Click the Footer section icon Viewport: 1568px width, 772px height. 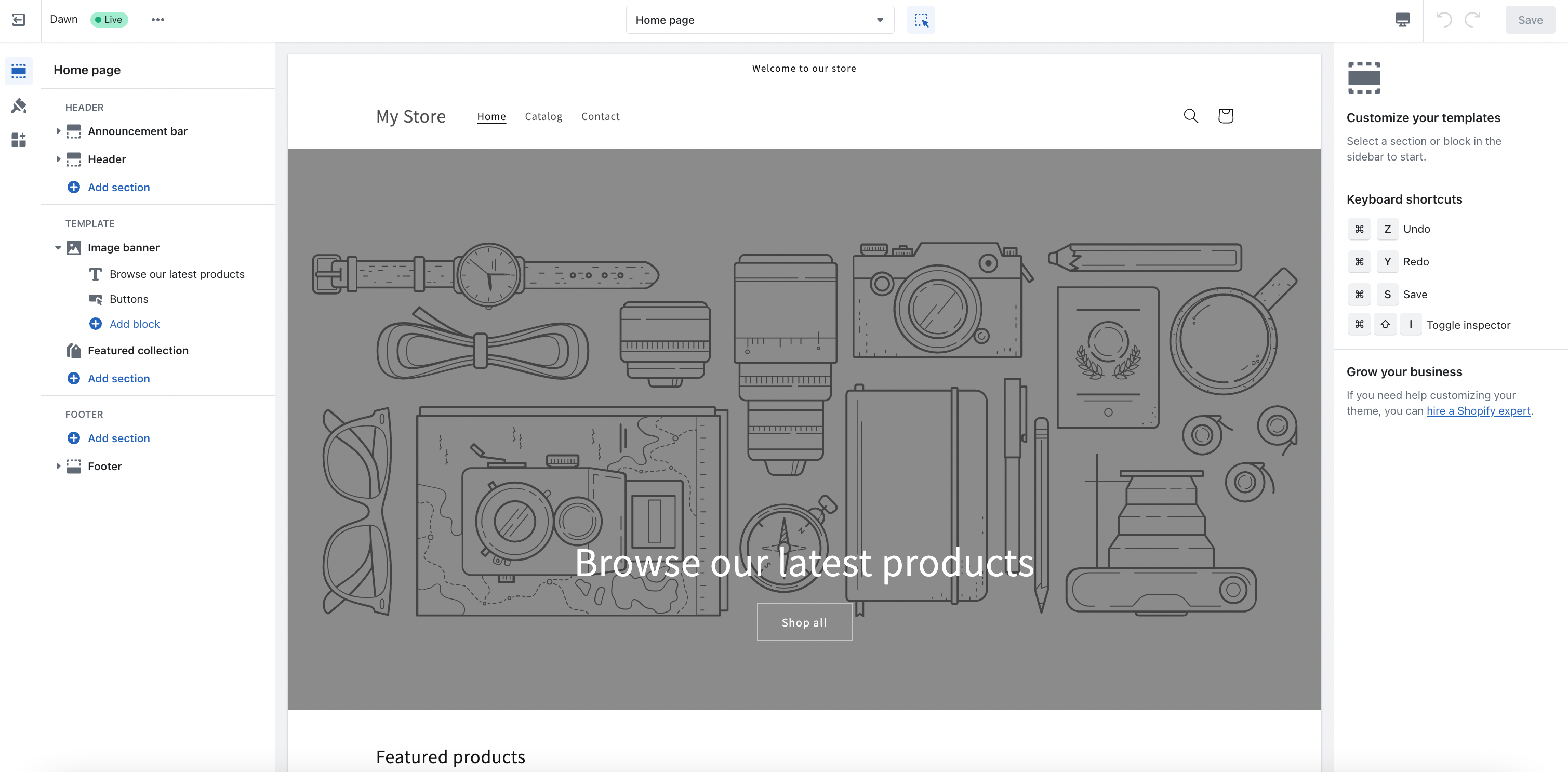[74, 467]
